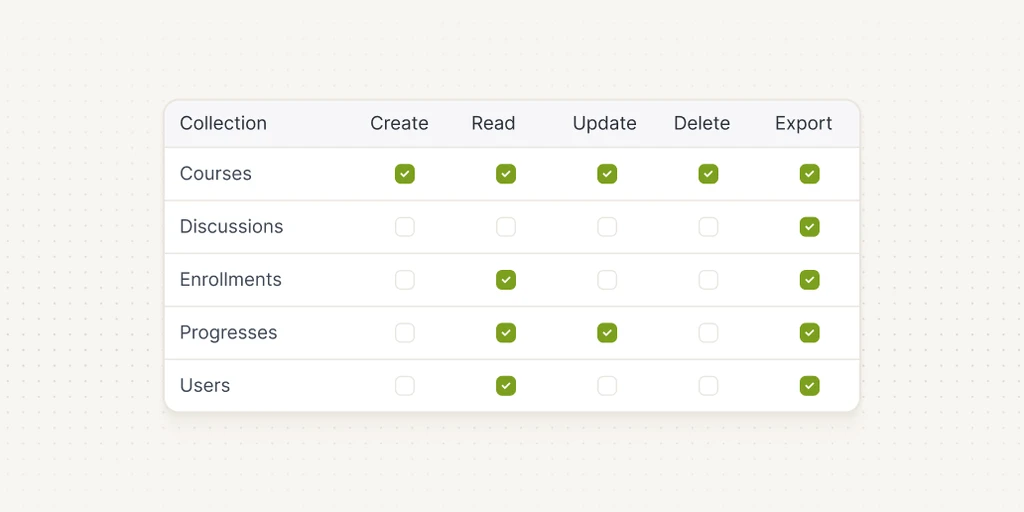Screen dimensions: 1024x512
Task: Select the Users row label
Action: coord(205,385)
